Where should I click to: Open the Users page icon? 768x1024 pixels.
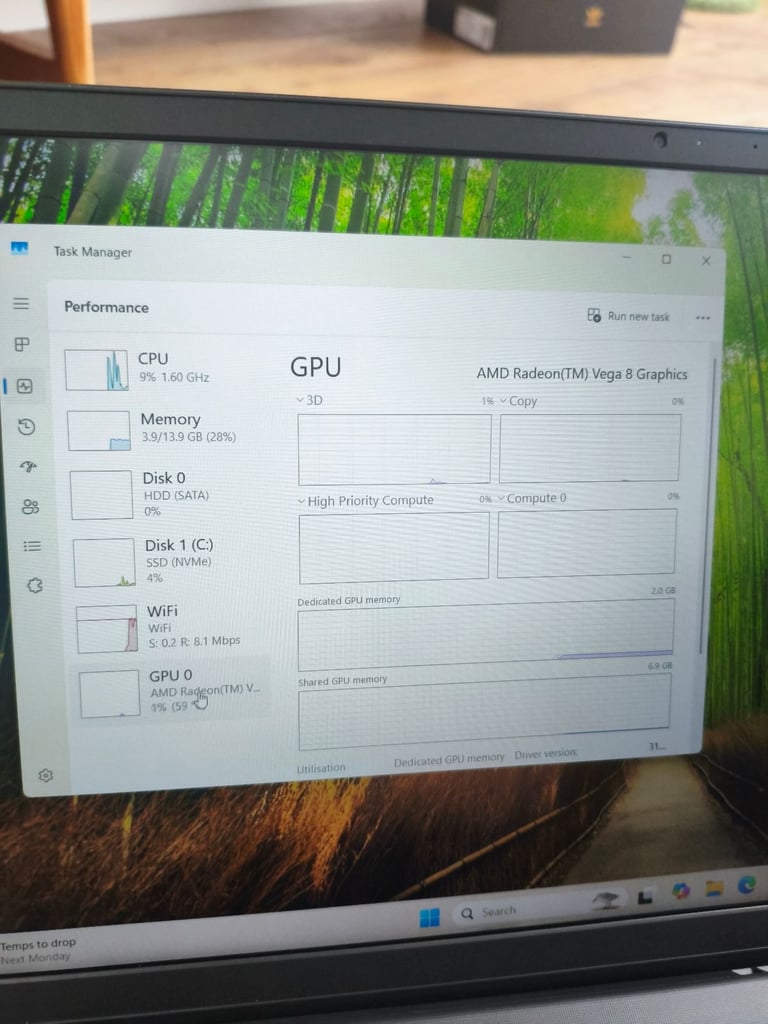(30, 507)
